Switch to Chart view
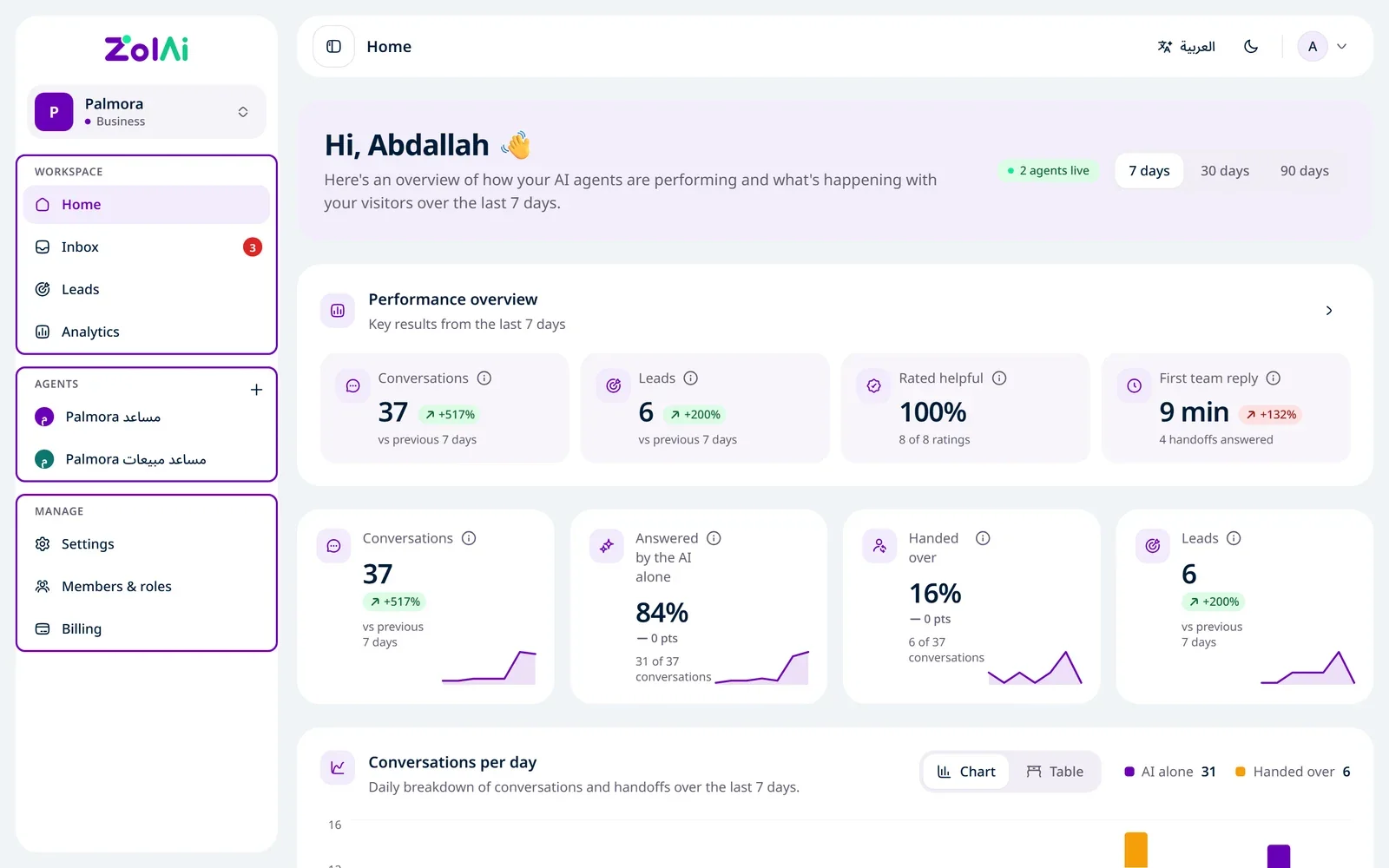1389x868 pixels. (x=966, y=772)
